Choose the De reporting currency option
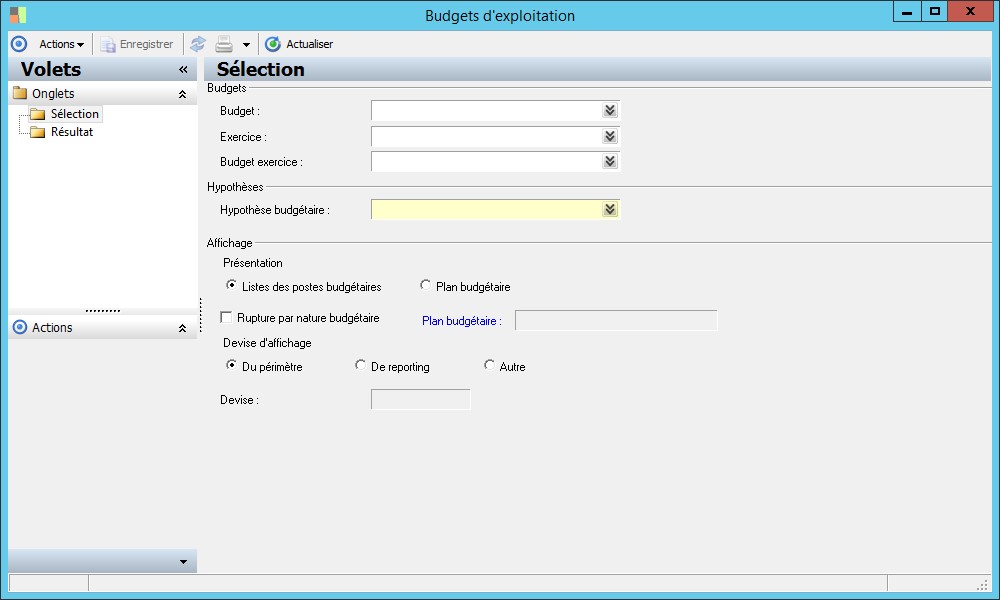The image size is (1000, 600). pos(361,366)
